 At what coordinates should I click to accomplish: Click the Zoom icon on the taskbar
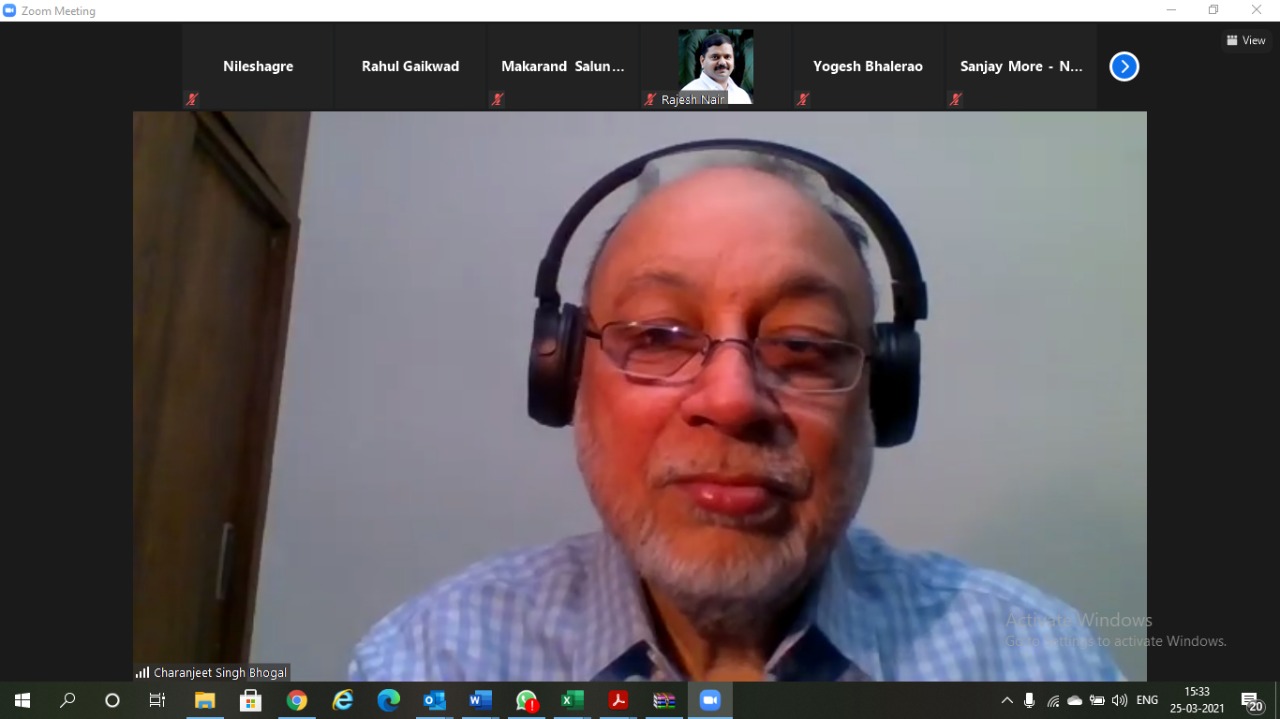click(711, 700)
